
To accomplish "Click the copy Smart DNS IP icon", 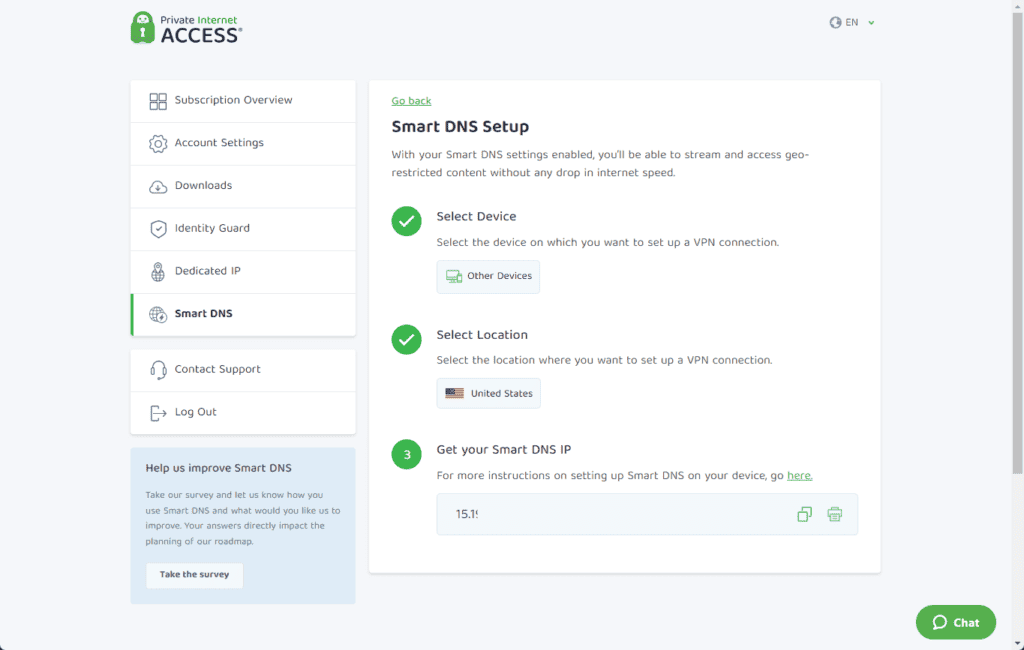I will (x=804, y=514).
